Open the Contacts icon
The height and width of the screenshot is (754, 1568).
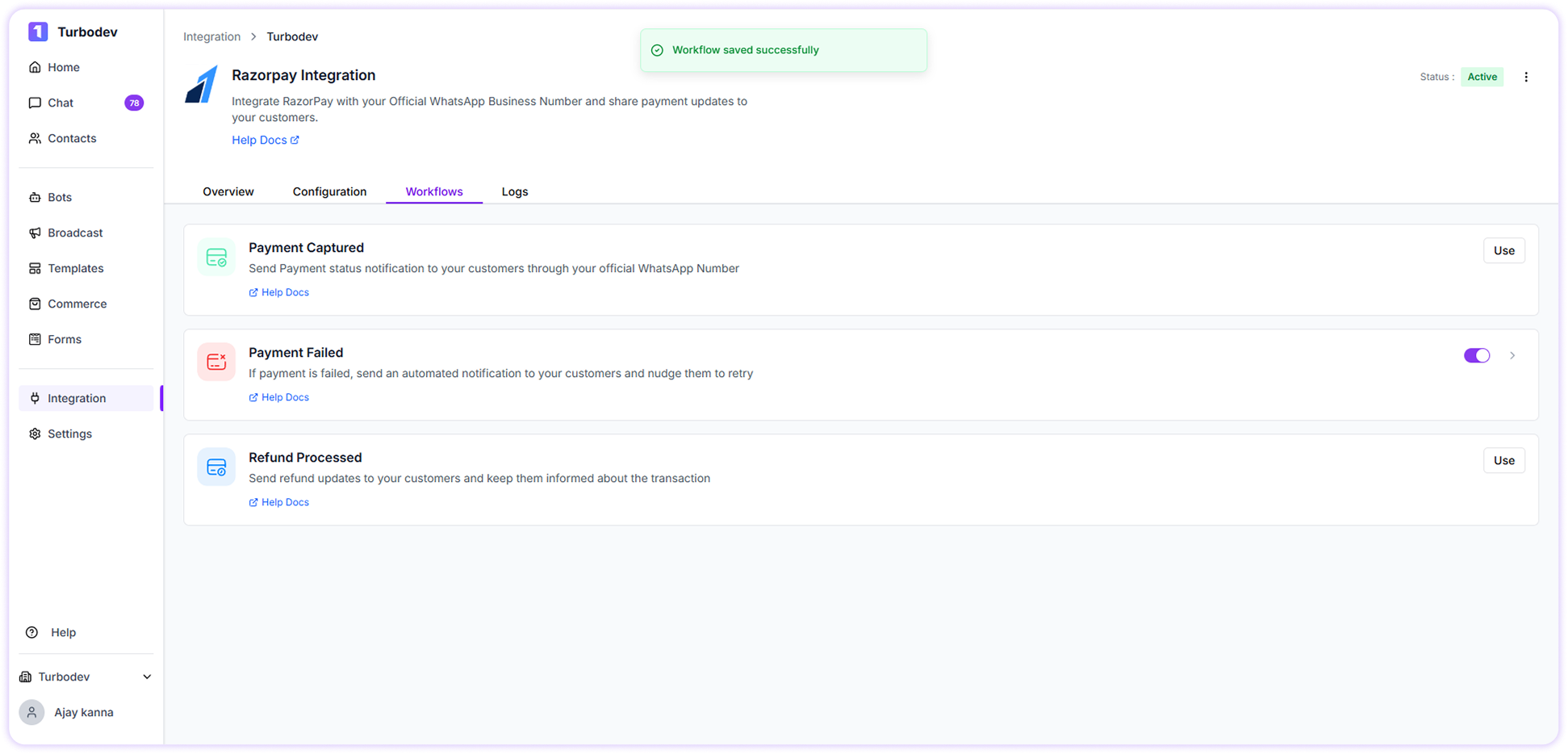click(x=34, y=138)
